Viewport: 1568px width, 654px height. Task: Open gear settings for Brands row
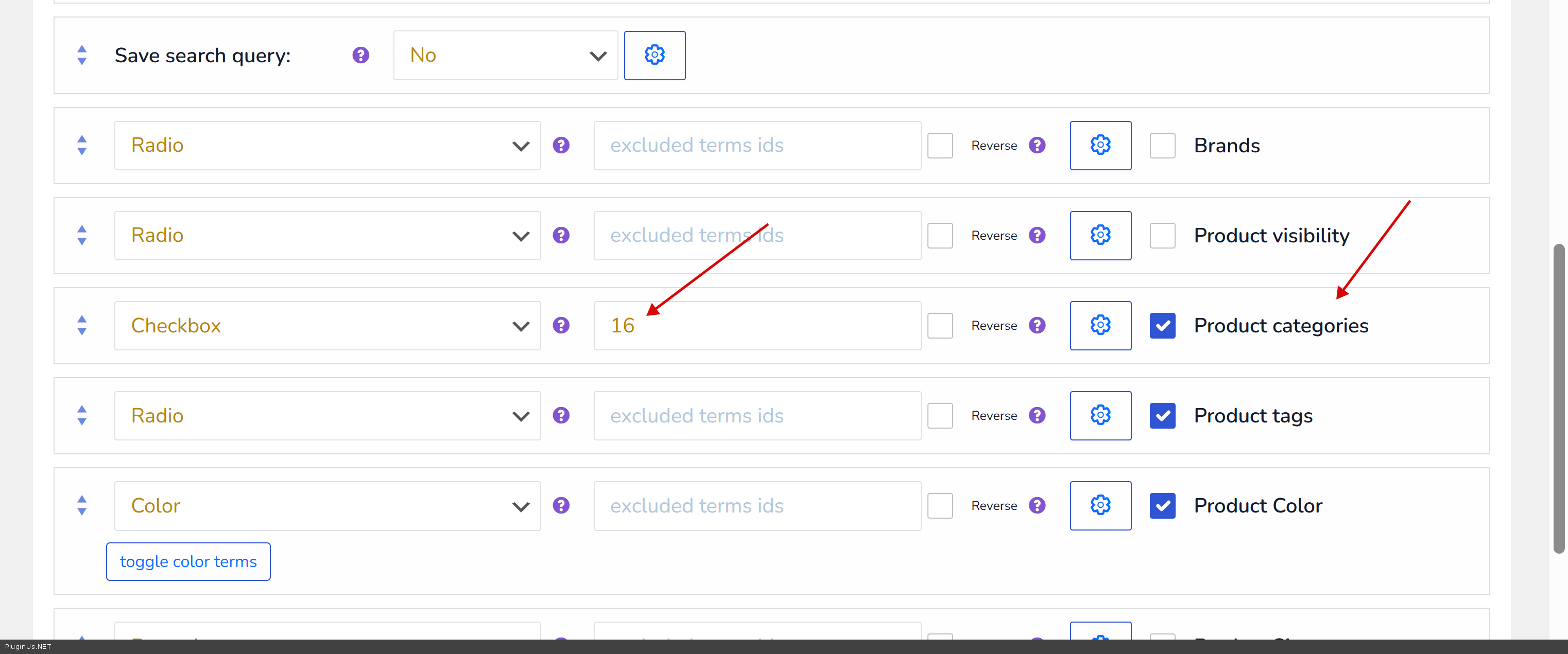pyautogui.click(x=1100, y=146)
